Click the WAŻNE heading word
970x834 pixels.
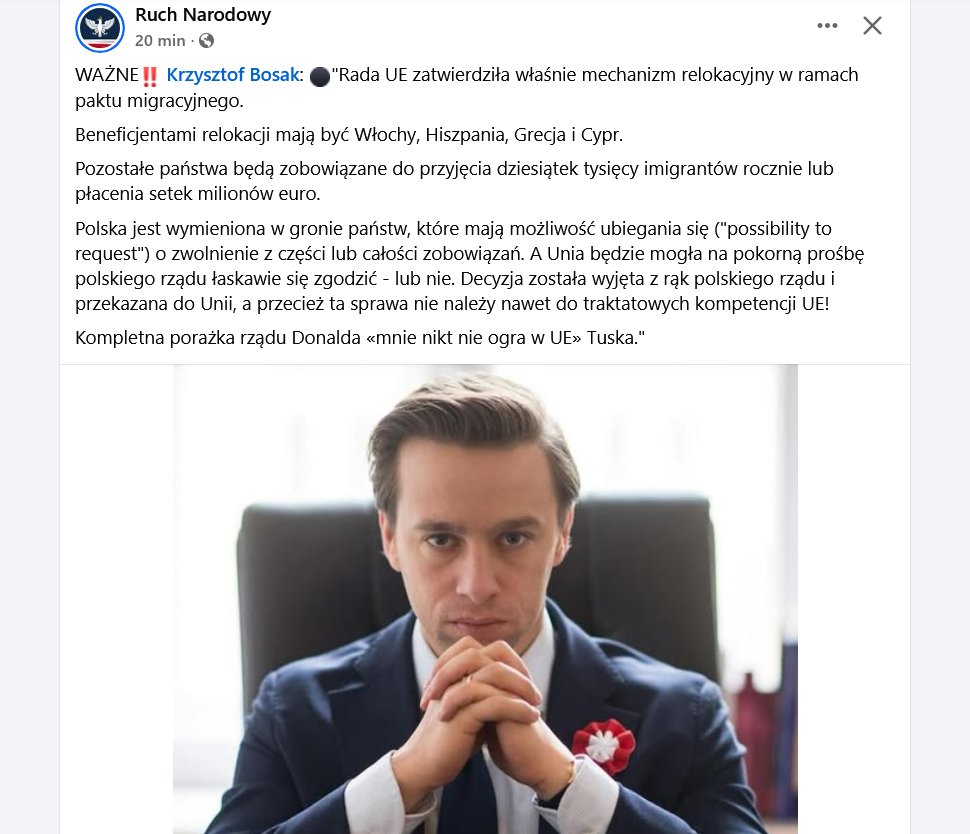[106, 75]
